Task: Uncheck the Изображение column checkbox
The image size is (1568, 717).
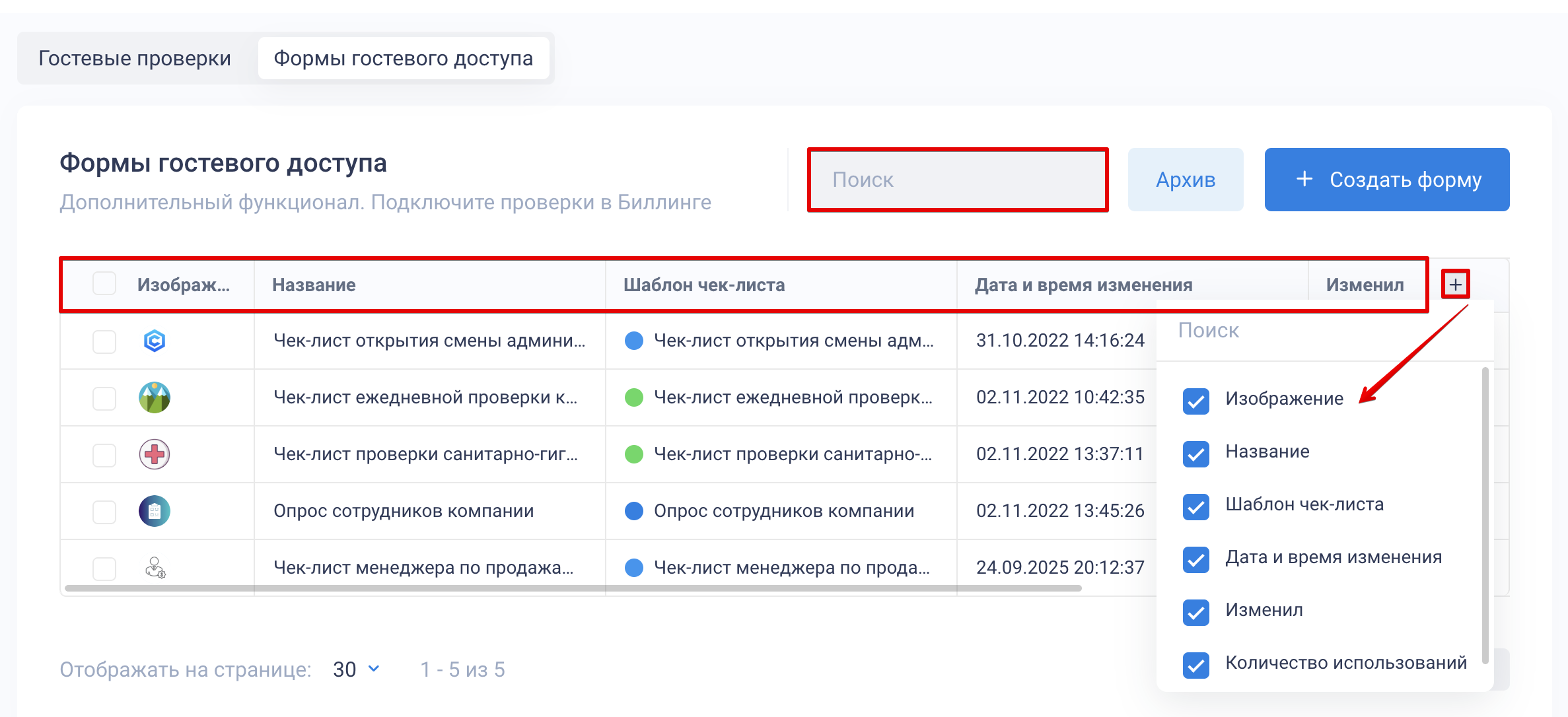Action: pos(1195,400)
